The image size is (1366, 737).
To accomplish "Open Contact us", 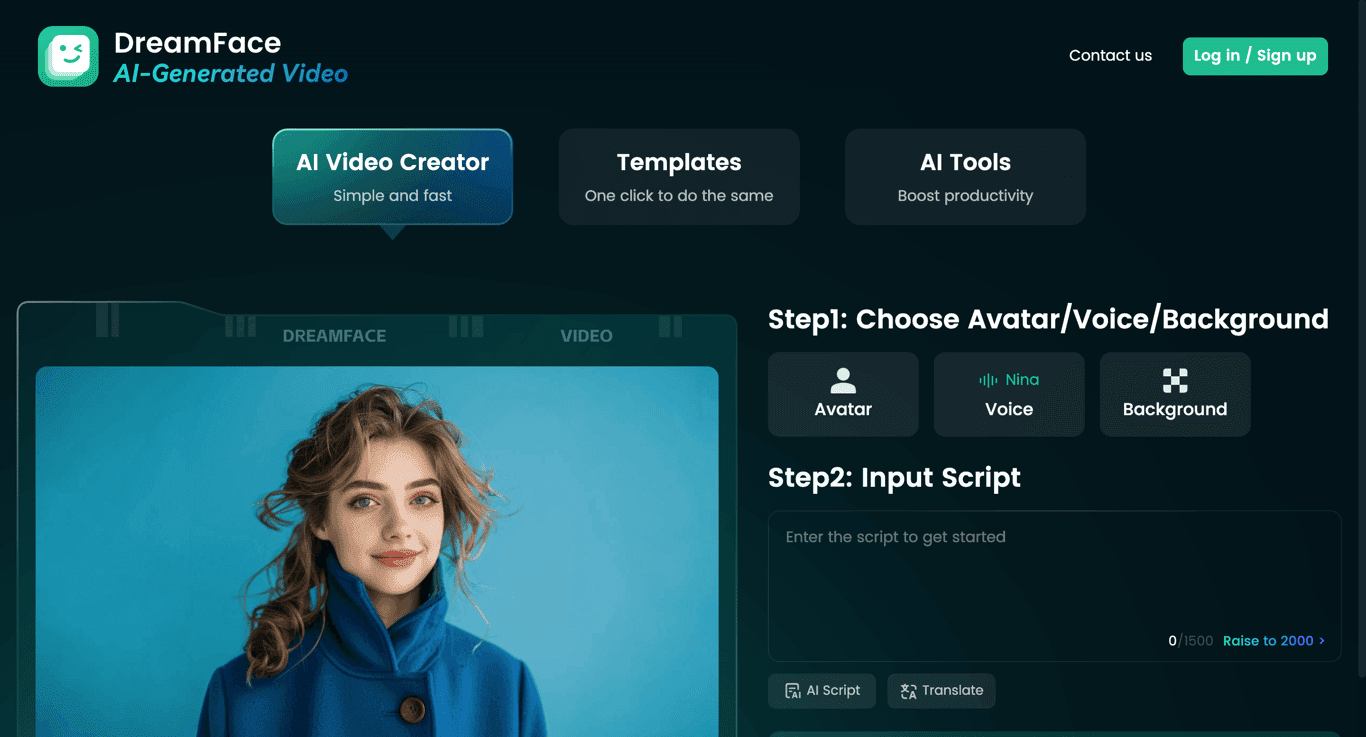I will [1110, 56].
